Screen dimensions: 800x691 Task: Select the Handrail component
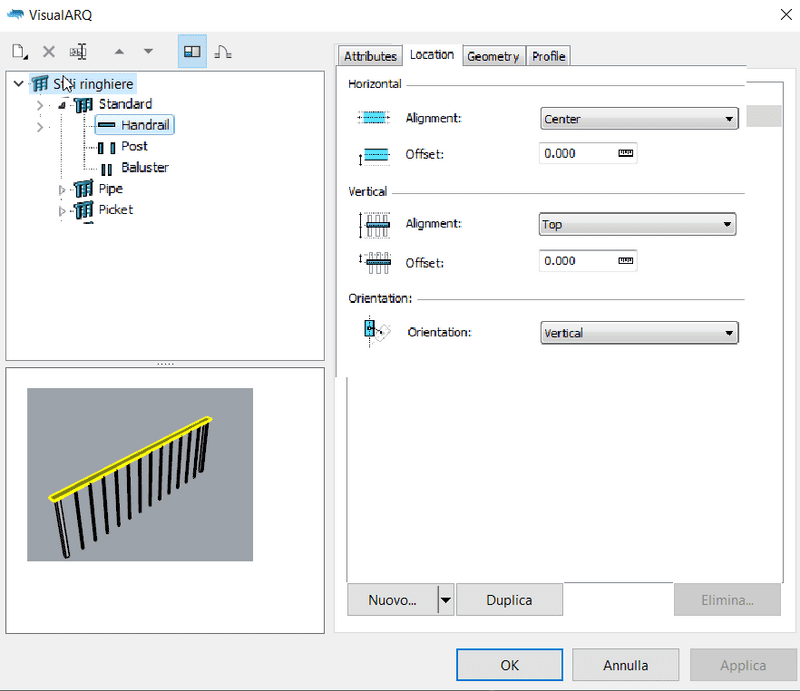(x=135, y=125)
